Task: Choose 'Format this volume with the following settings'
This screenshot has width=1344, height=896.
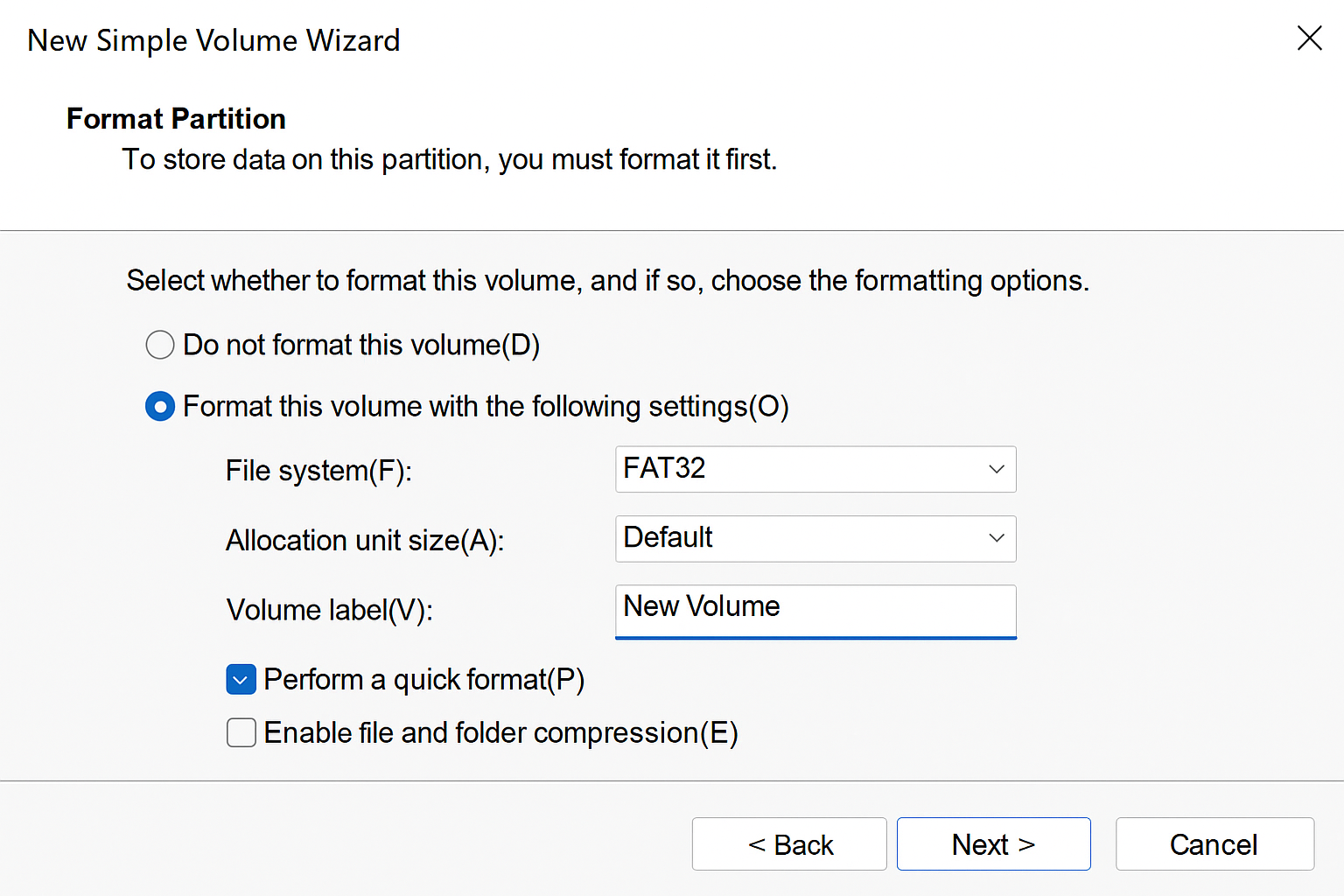Action: [x=160, y=406]
